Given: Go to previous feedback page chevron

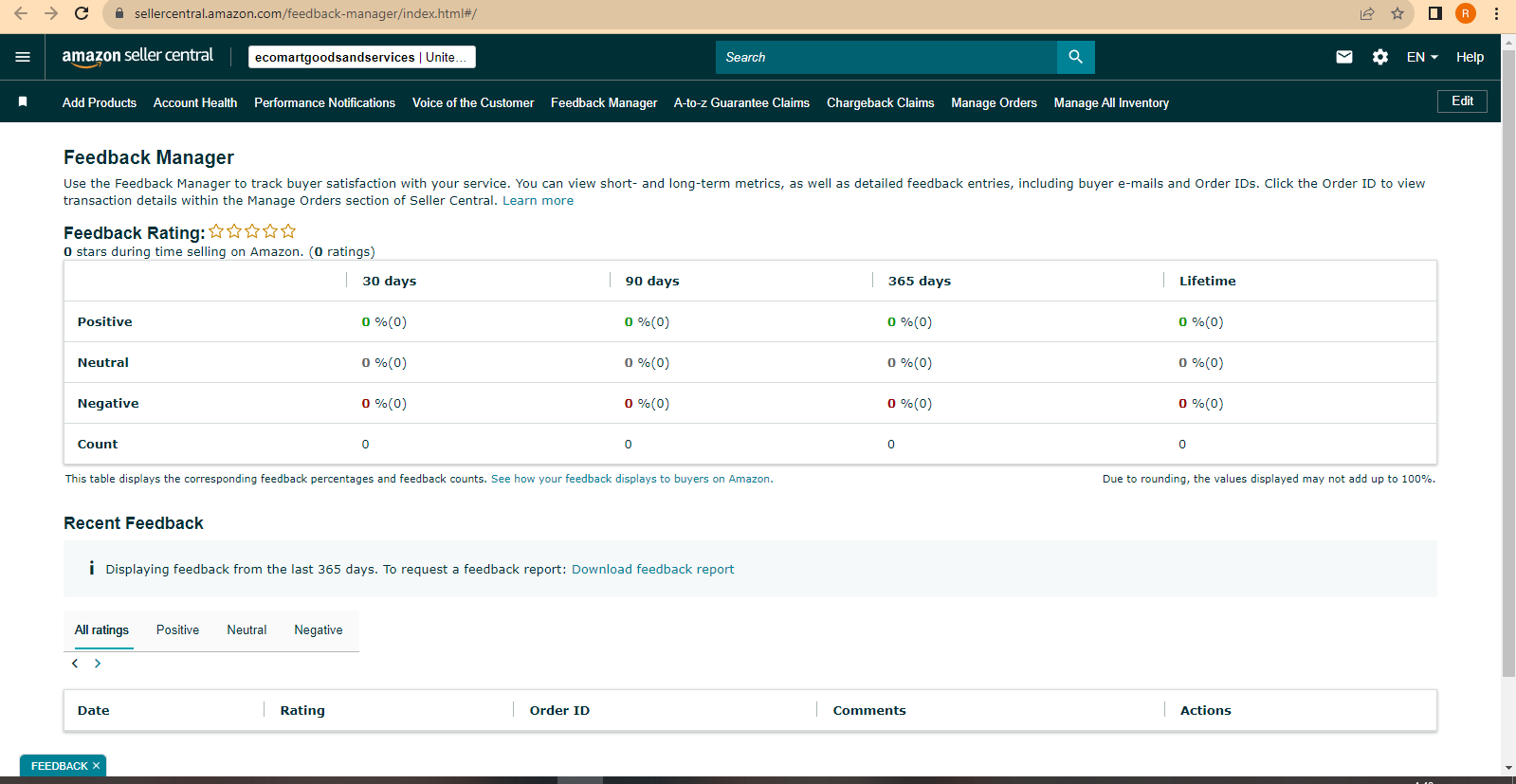Looking at the screenshot, I should point(75,664).
